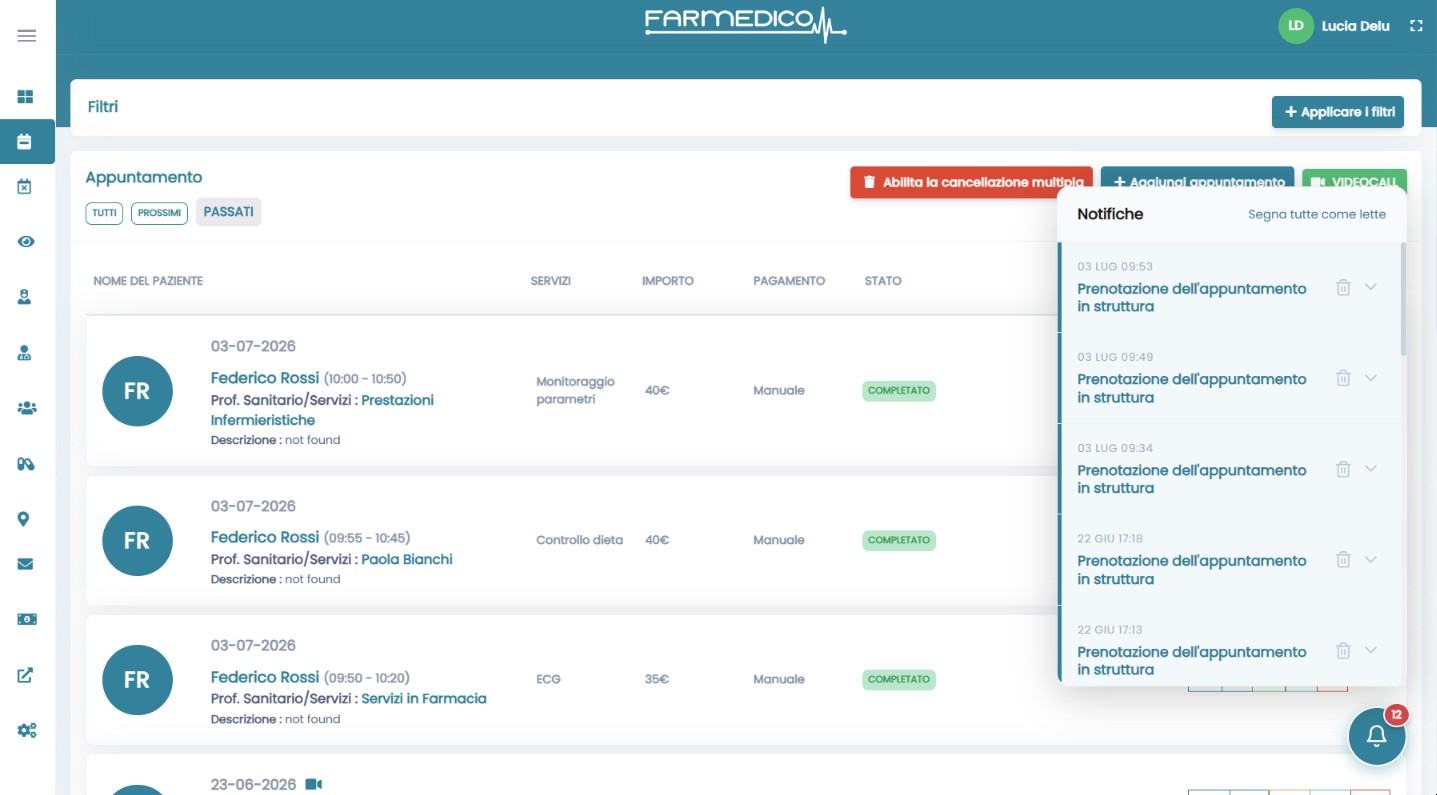Open Federico Rossi's 09:55 - 10:45 appointment
Screen dimensions: 1437x795
click(x=265, y=537)
